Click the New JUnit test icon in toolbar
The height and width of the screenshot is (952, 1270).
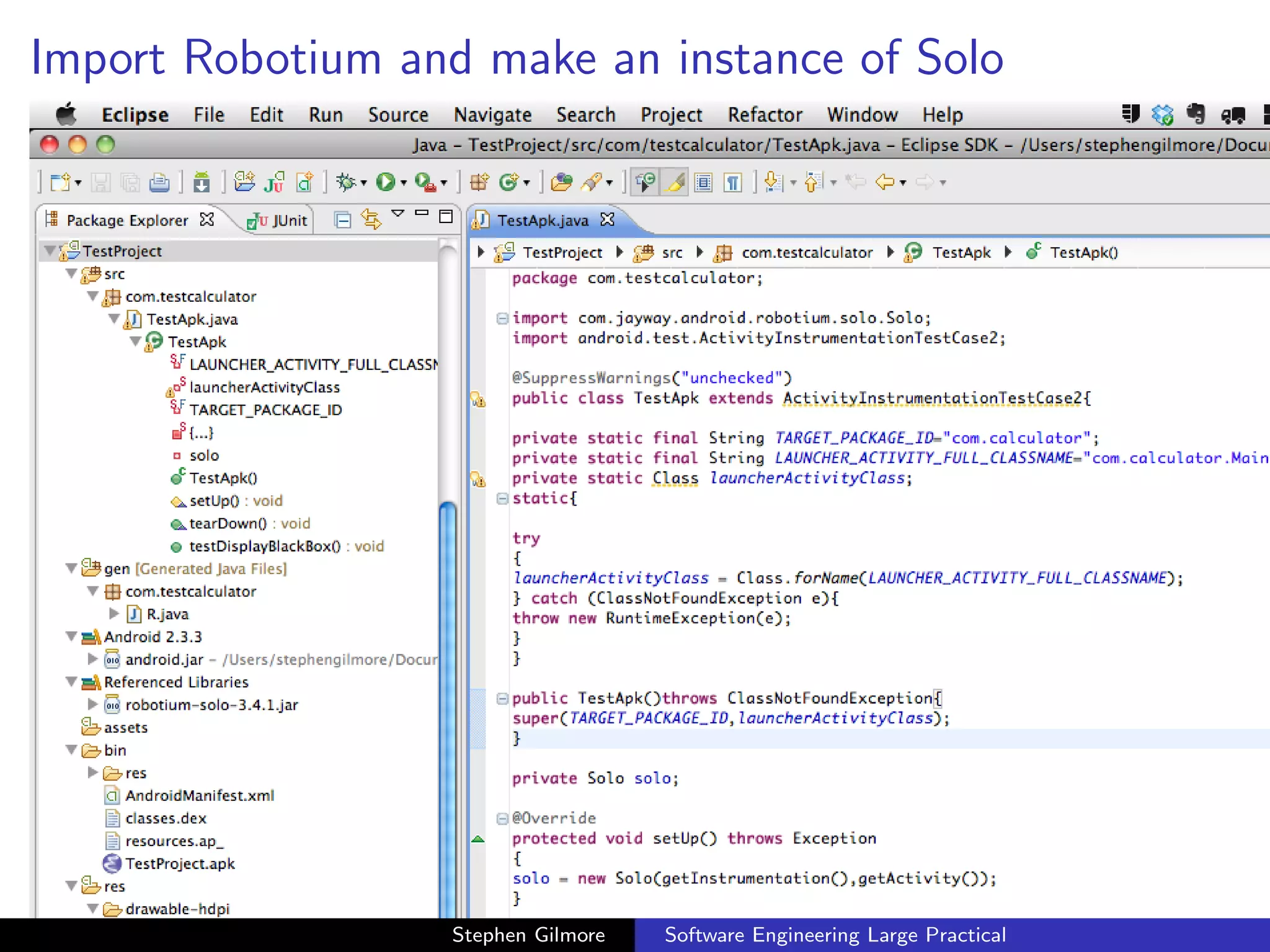click(274, 182)
